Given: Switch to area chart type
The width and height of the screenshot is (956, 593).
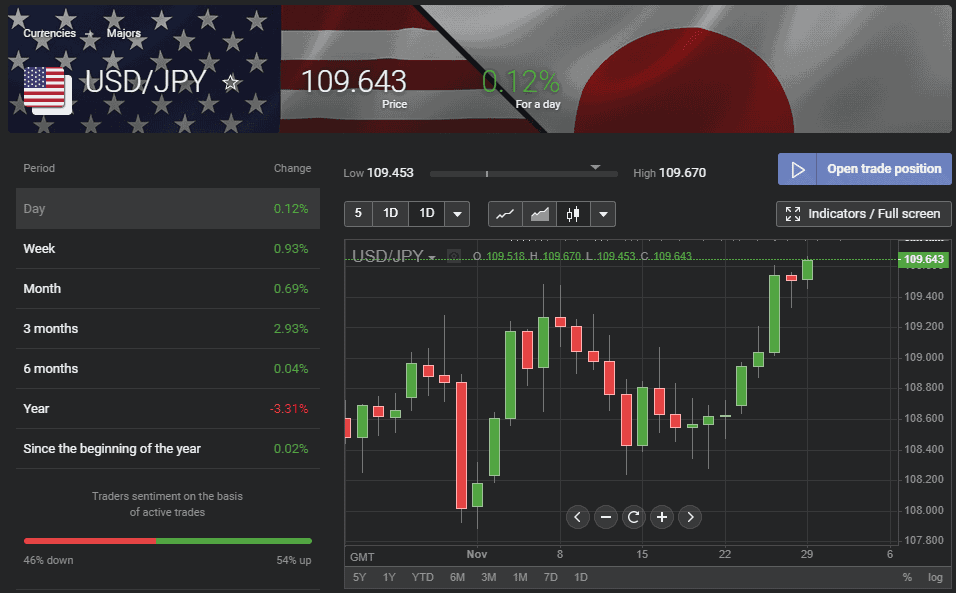Looking at the screenshot, I should (539, 214).
